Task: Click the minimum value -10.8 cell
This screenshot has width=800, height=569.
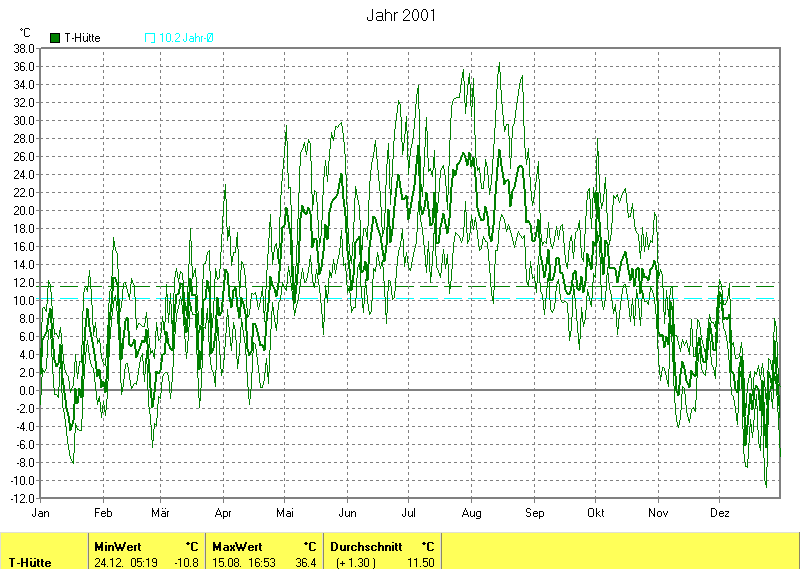Action: (187, 562)
